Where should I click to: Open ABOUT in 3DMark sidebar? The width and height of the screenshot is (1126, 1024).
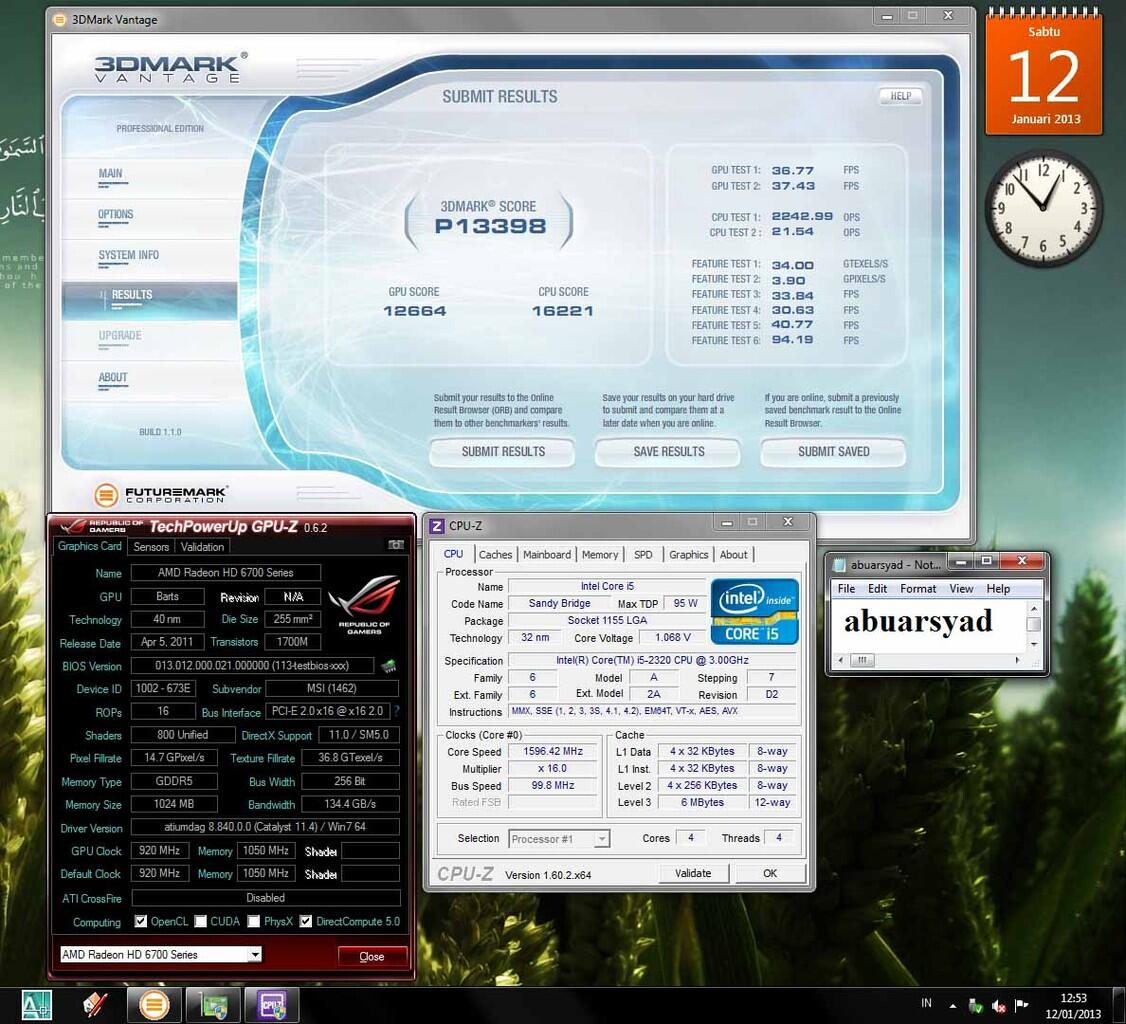point(113,377)
